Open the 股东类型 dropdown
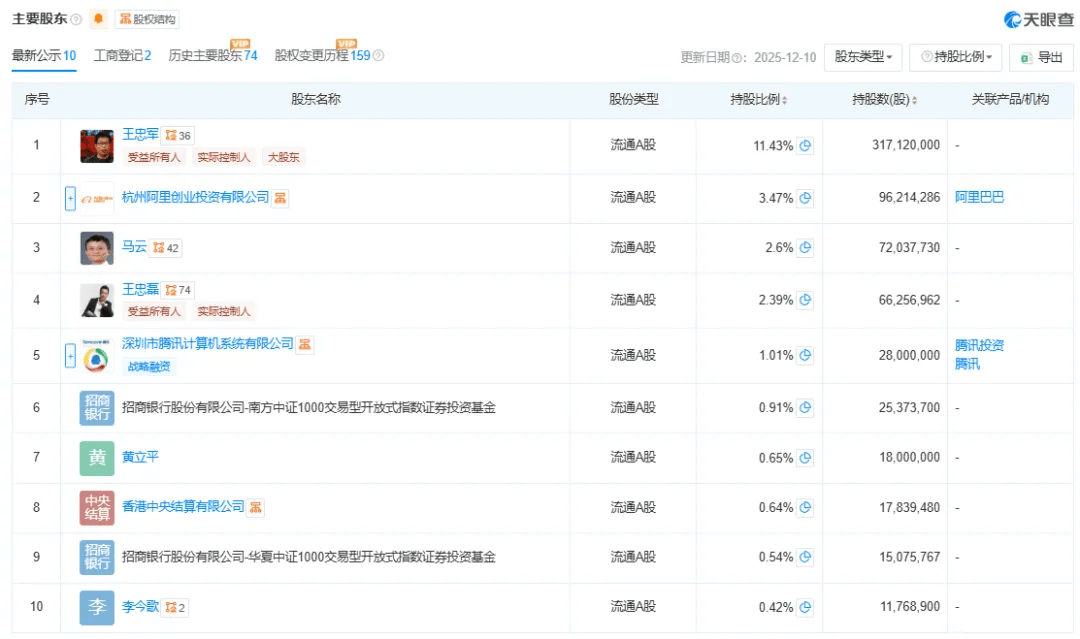Screen dimensions: 1080x639 pos(863,57)
